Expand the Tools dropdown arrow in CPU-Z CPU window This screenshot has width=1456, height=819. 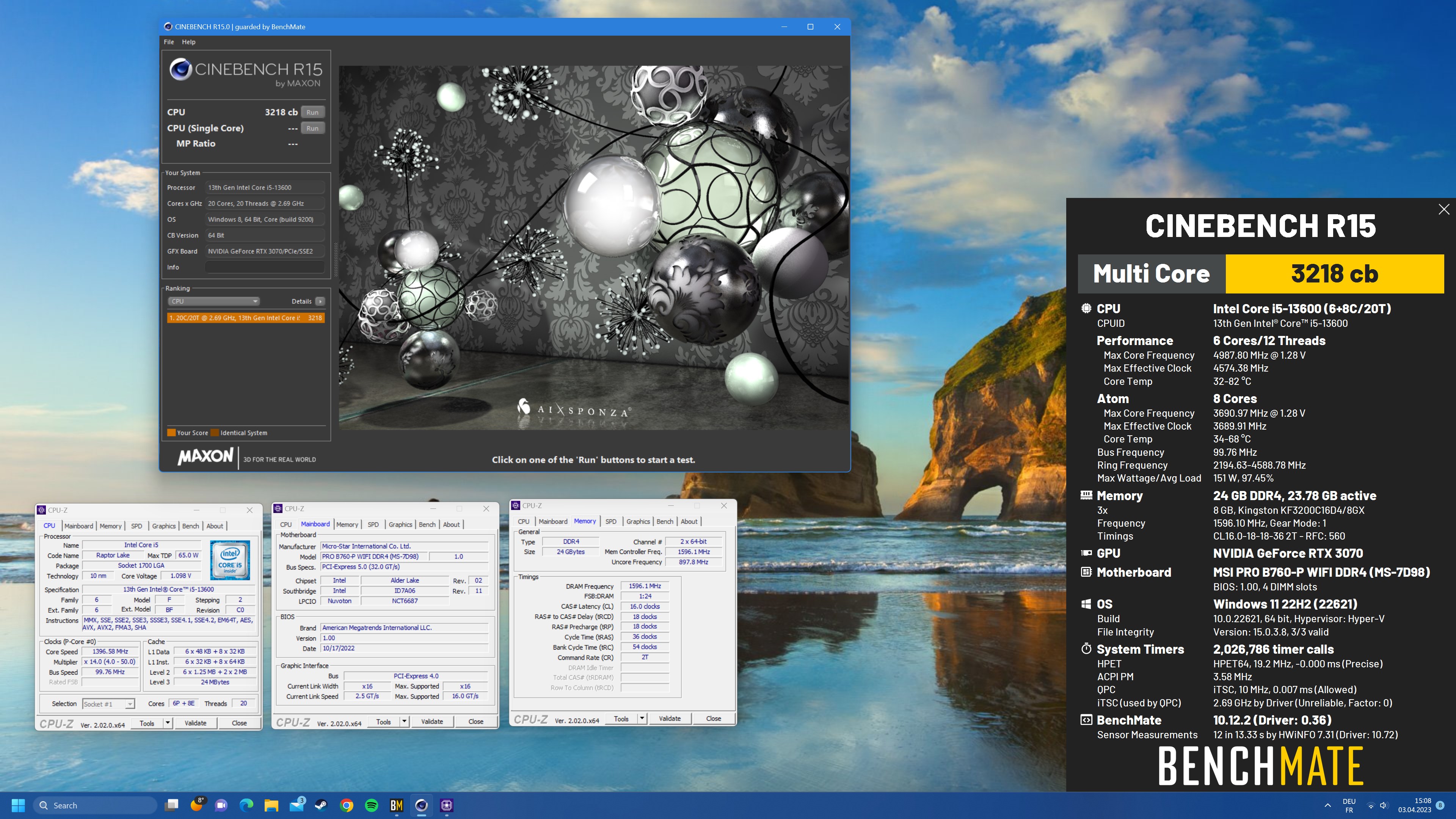[167, 723]
